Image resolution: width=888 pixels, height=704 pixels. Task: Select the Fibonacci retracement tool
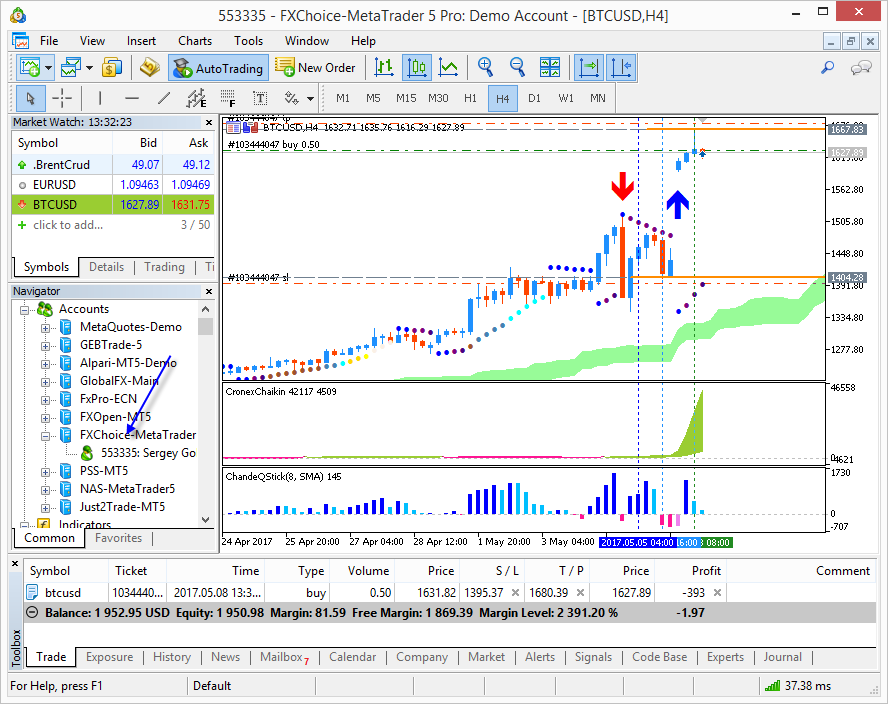(x=228, y=99)
